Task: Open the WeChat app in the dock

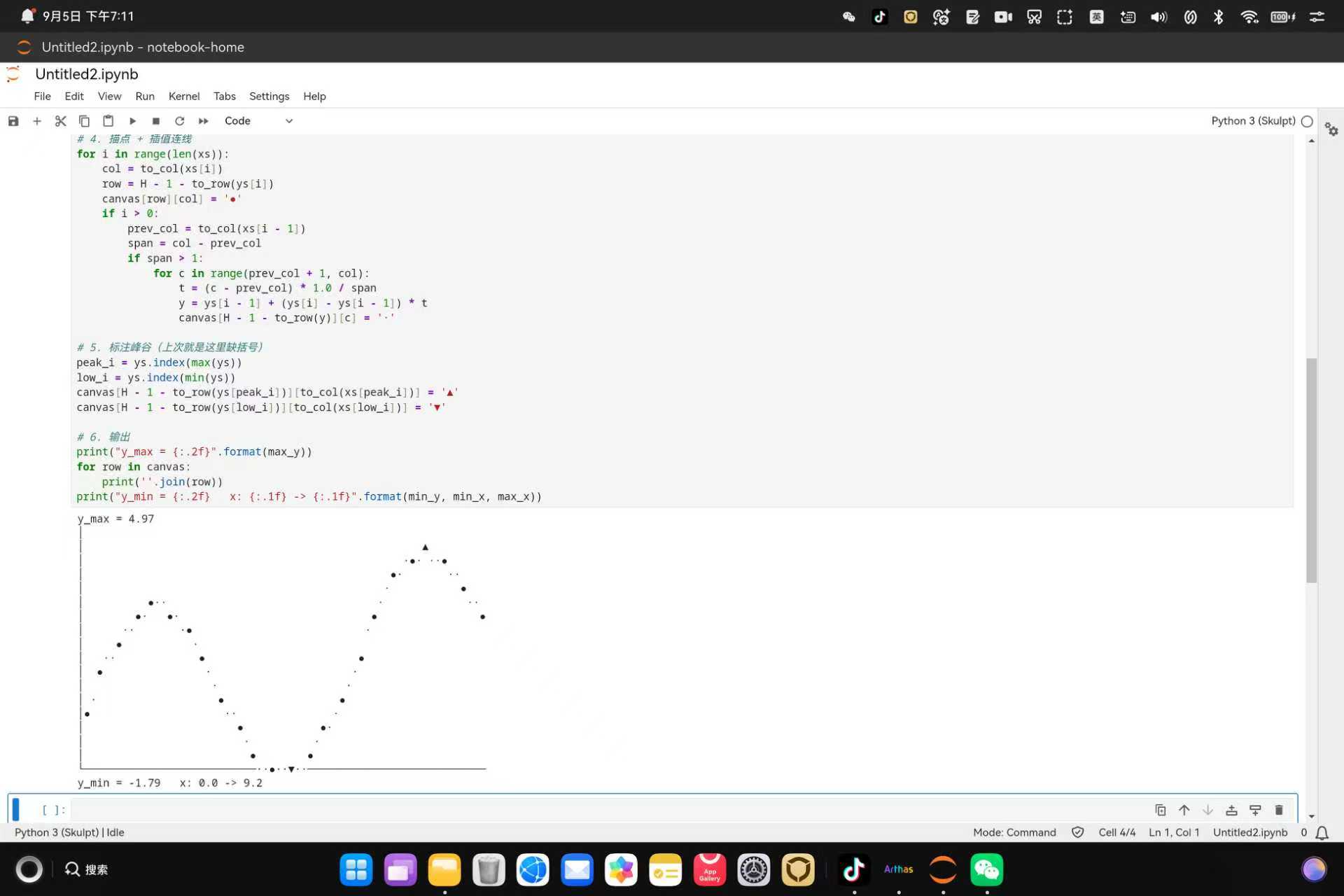Action: tap(986, 869)
